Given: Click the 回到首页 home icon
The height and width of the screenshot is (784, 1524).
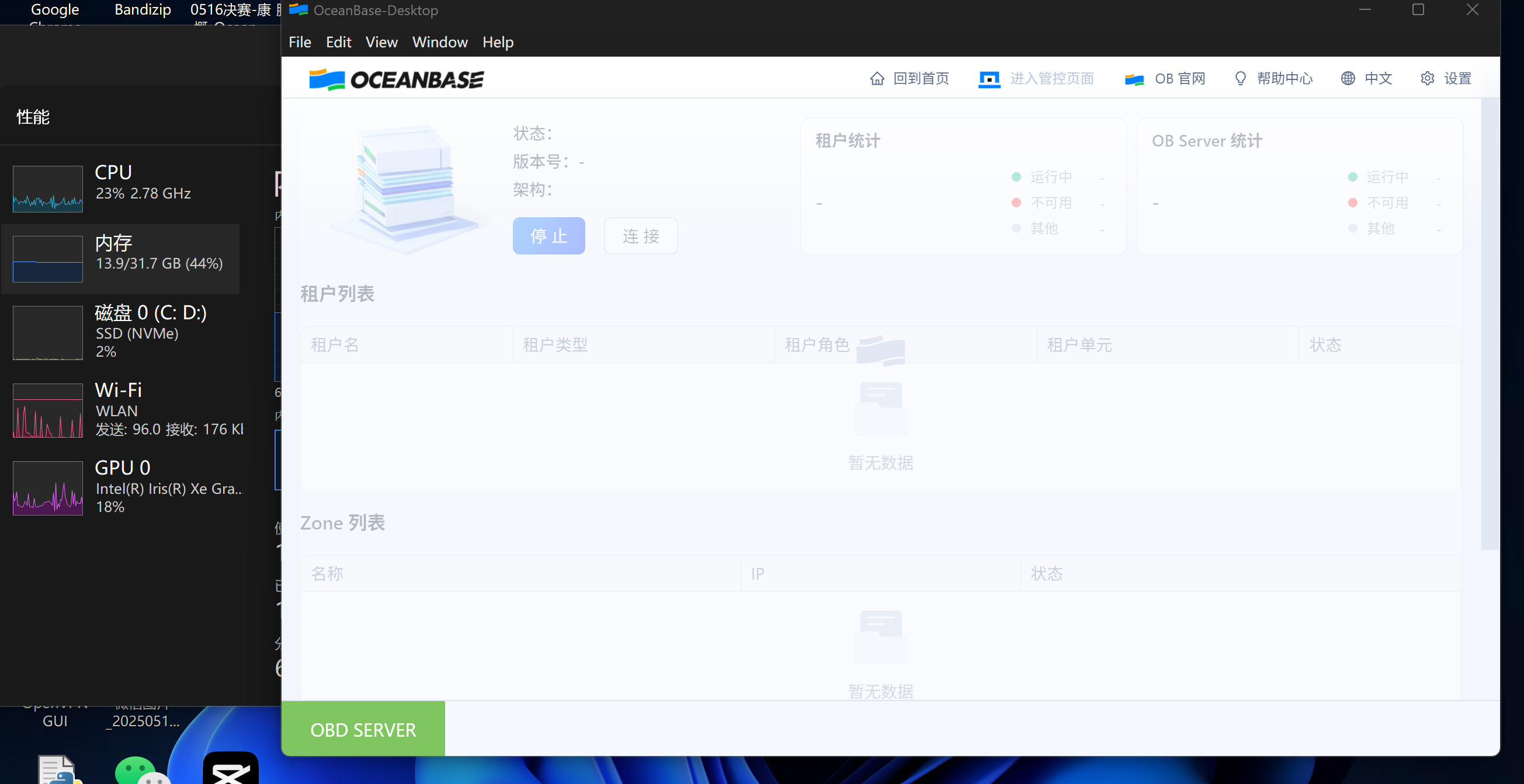Looking at the screenshot, I should coord(878,78).
